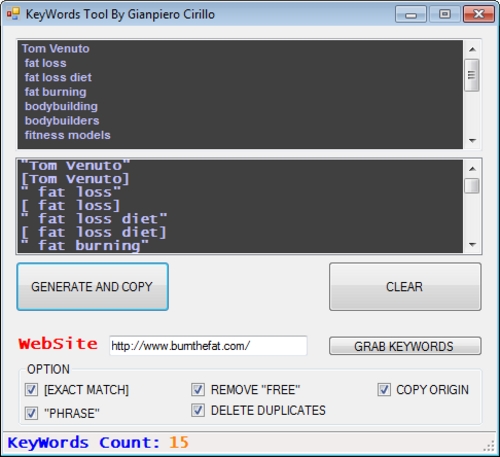Screen dimensions: 500x457
Task: Click the "fat loss diet" keyword line
Action: coord(58,77)
